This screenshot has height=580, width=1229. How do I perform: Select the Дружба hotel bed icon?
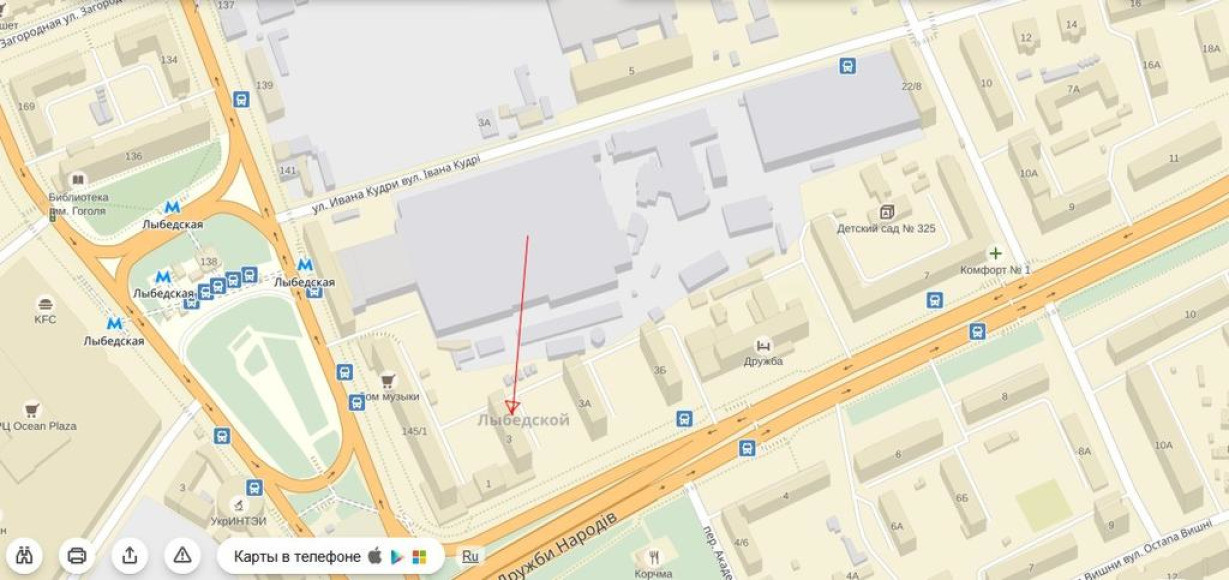tap(764, 345)
